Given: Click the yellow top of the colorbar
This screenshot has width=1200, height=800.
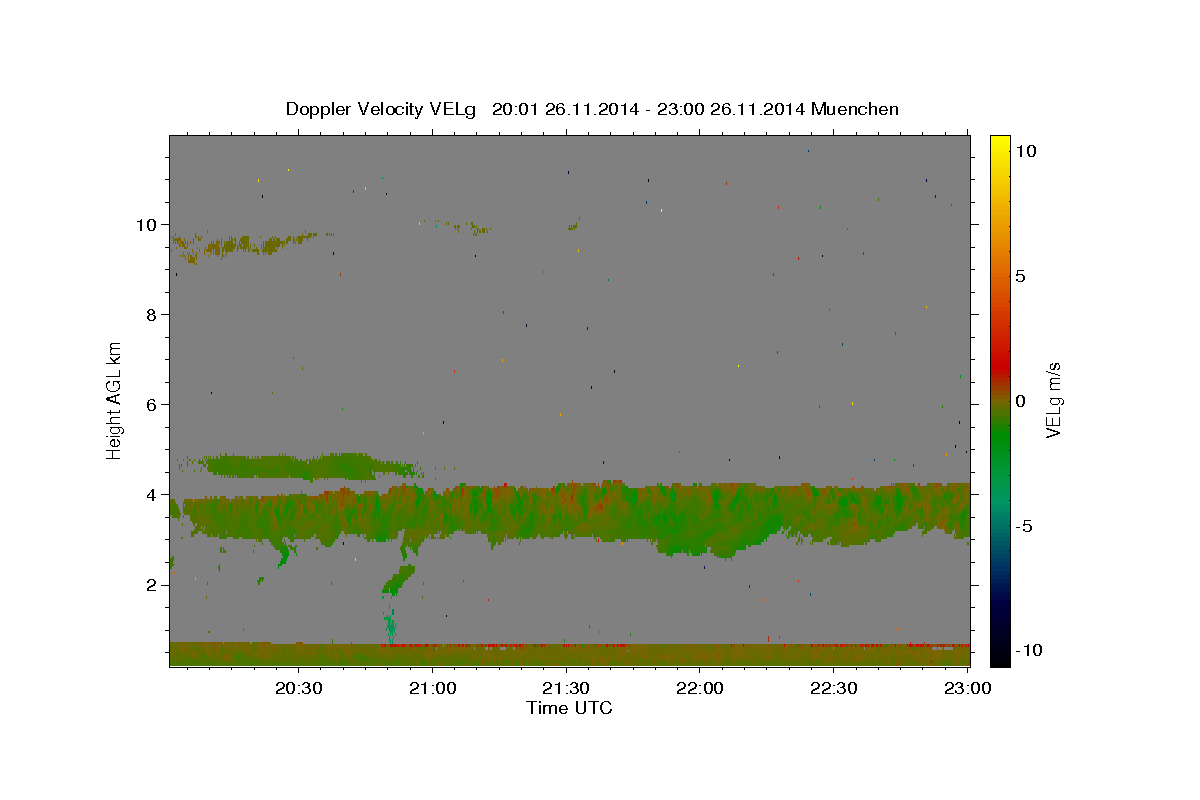Looking at the screenshot, I should pyautogui.click(x=1000, y=145).
